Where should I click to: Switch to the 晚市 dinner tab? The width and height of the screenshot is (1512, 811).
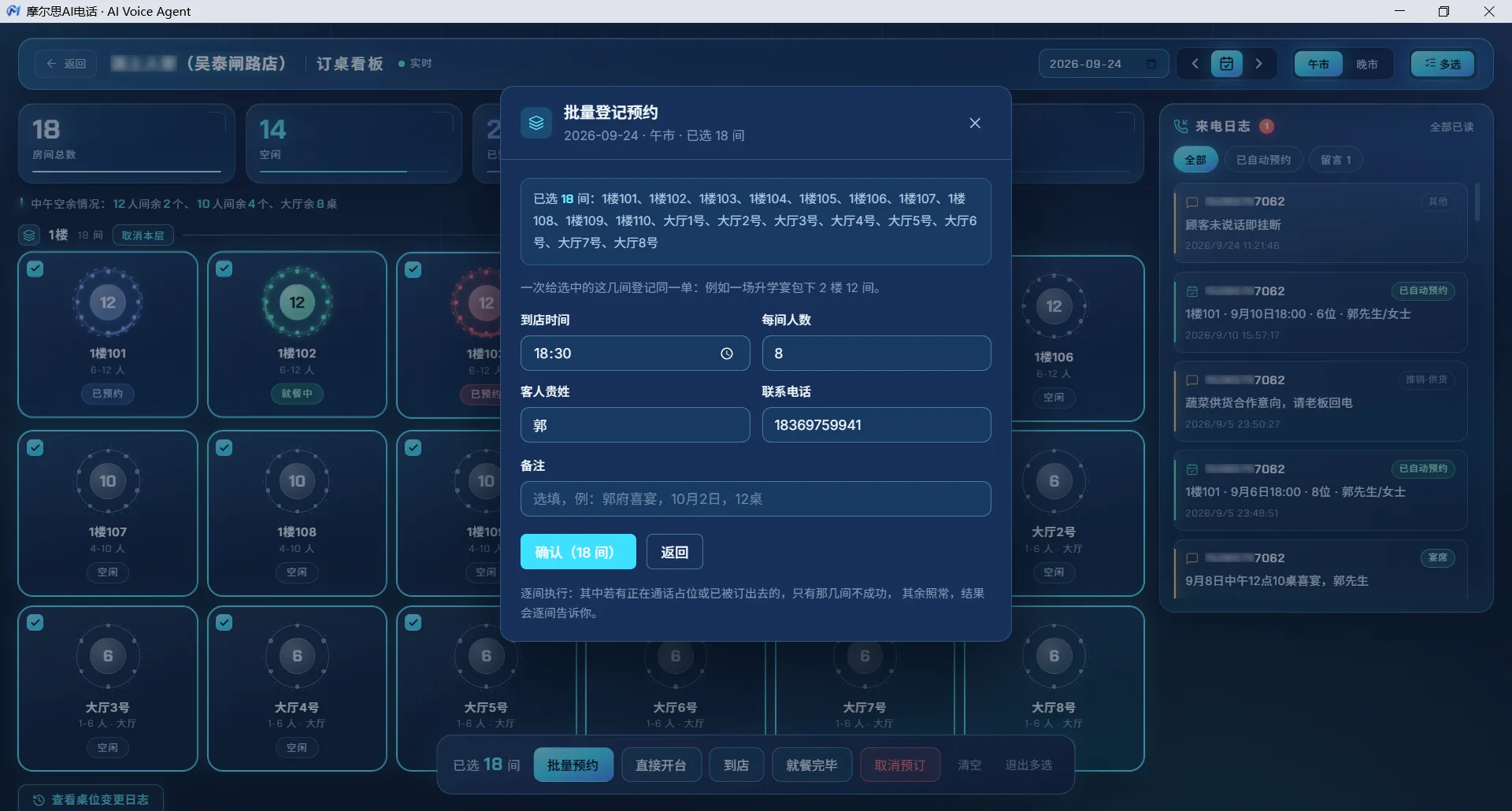tap(1366, 64)
